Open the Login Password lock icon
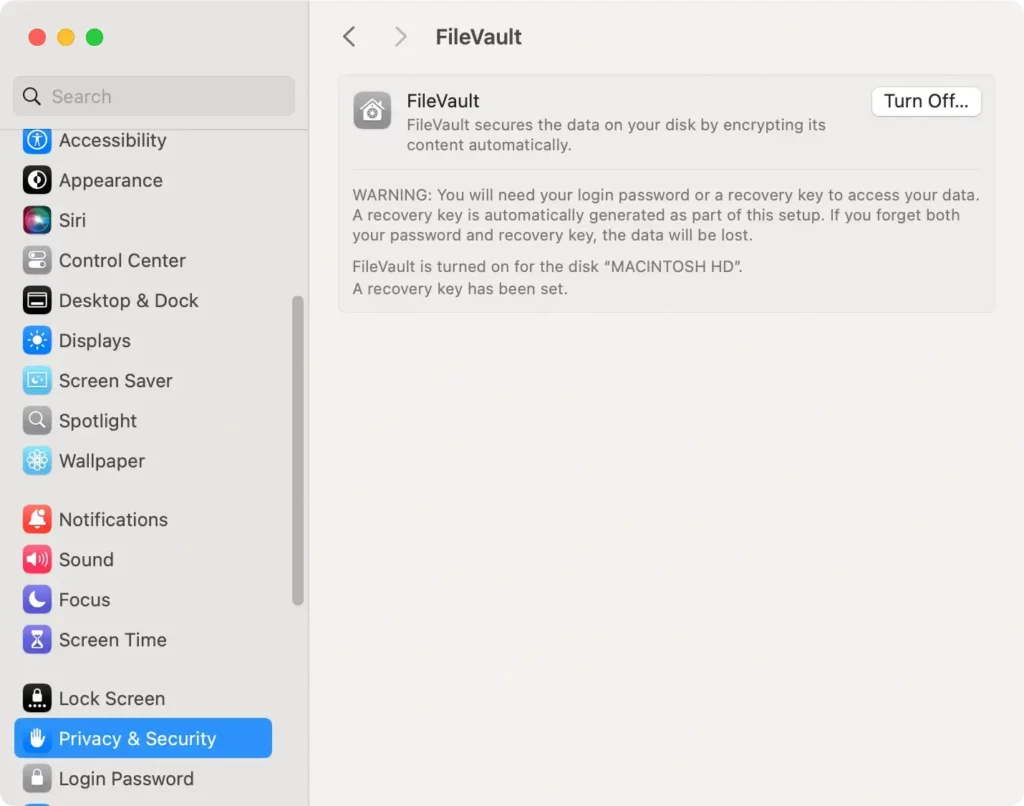 (37, 779)
